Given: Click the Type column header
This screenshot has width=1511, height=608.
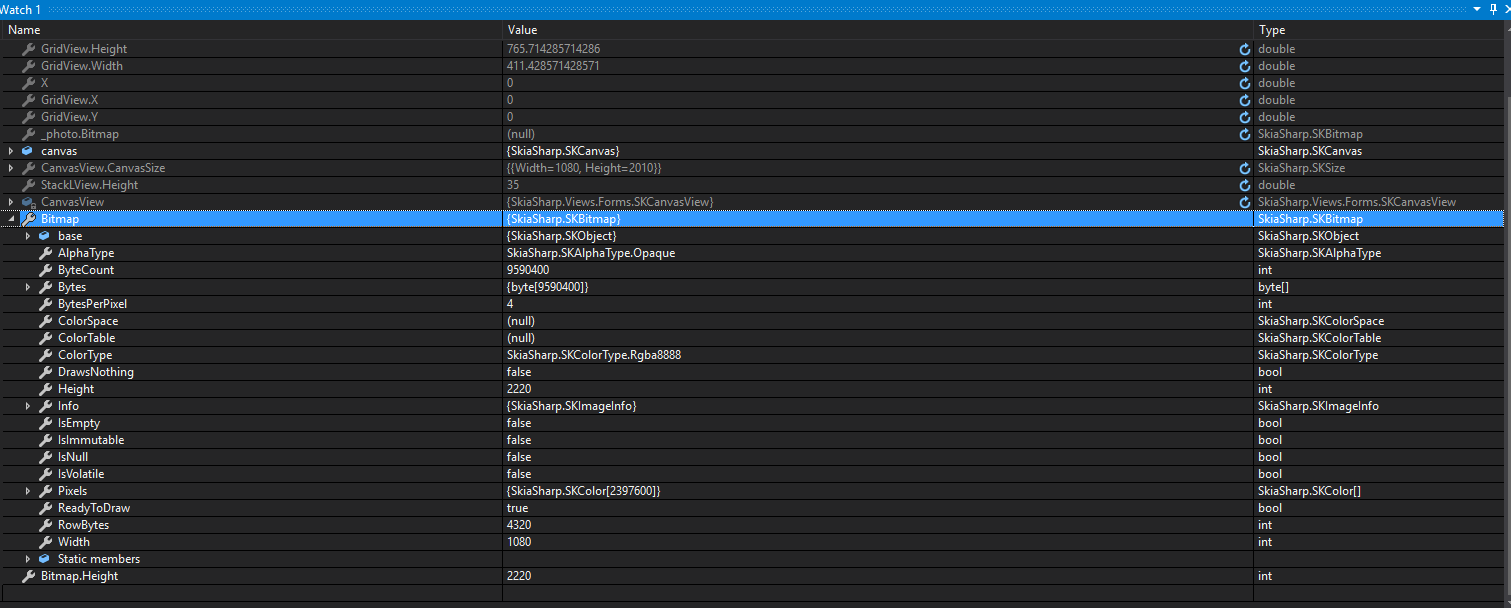Looking at the screenshot, I should coord(1379,30).
